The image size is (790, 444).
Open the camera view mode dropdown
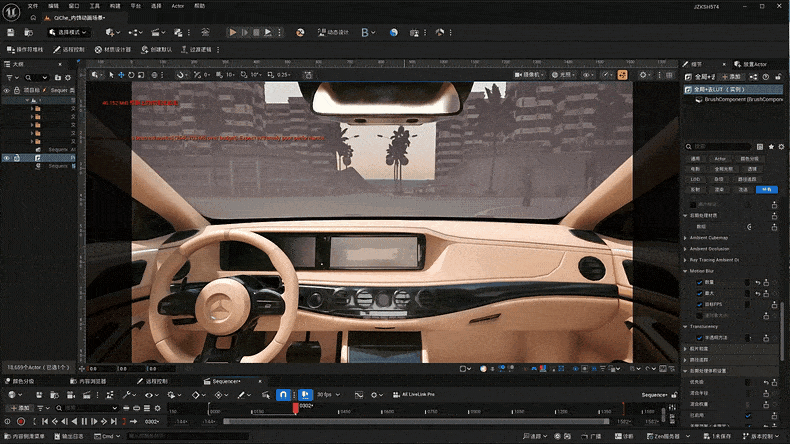[x=529, y=75]
